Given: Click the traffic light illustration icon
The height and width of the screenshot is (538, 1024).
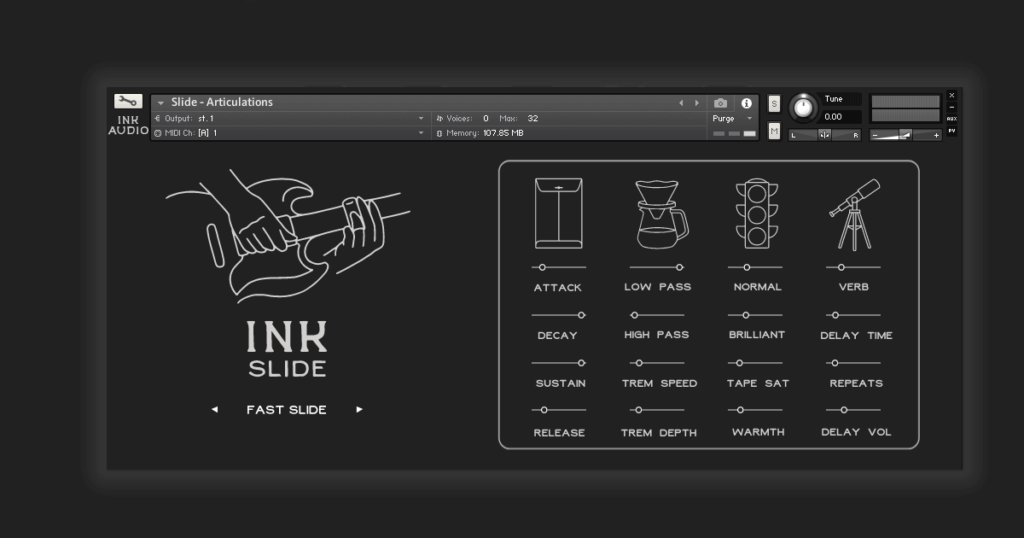Looking at the screenshot, I should pos(757,214).
